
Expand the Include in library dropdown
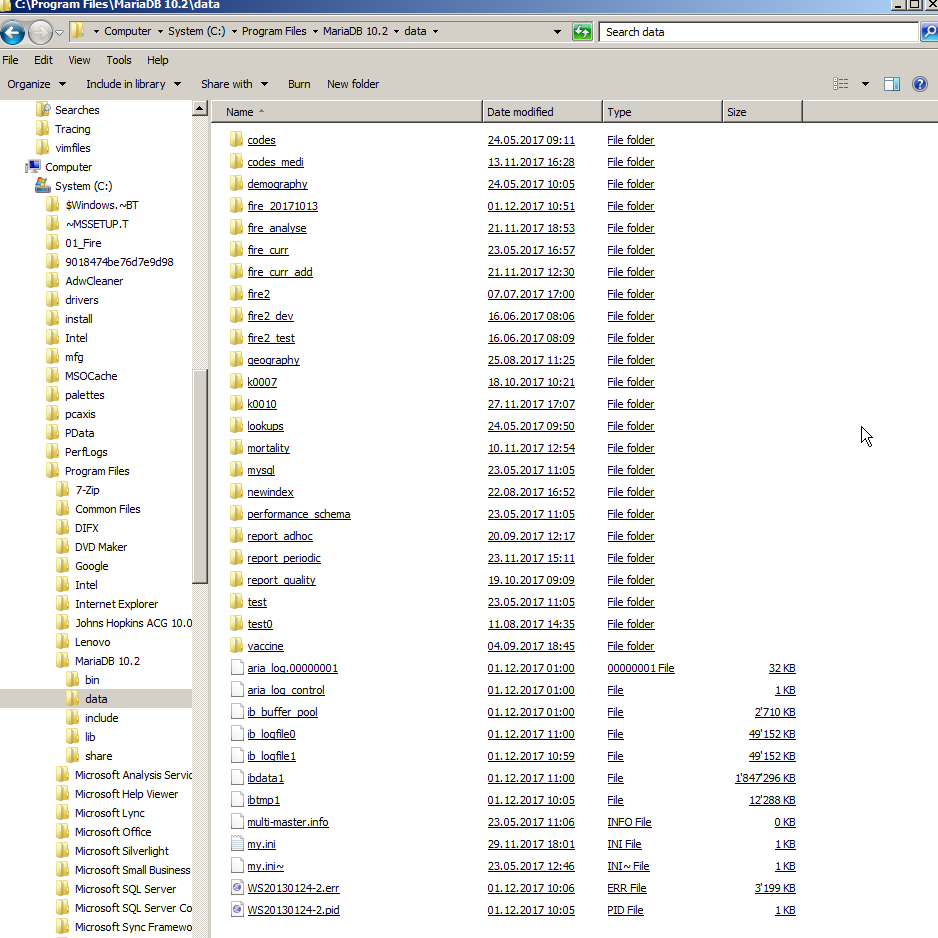pos(133,84)
